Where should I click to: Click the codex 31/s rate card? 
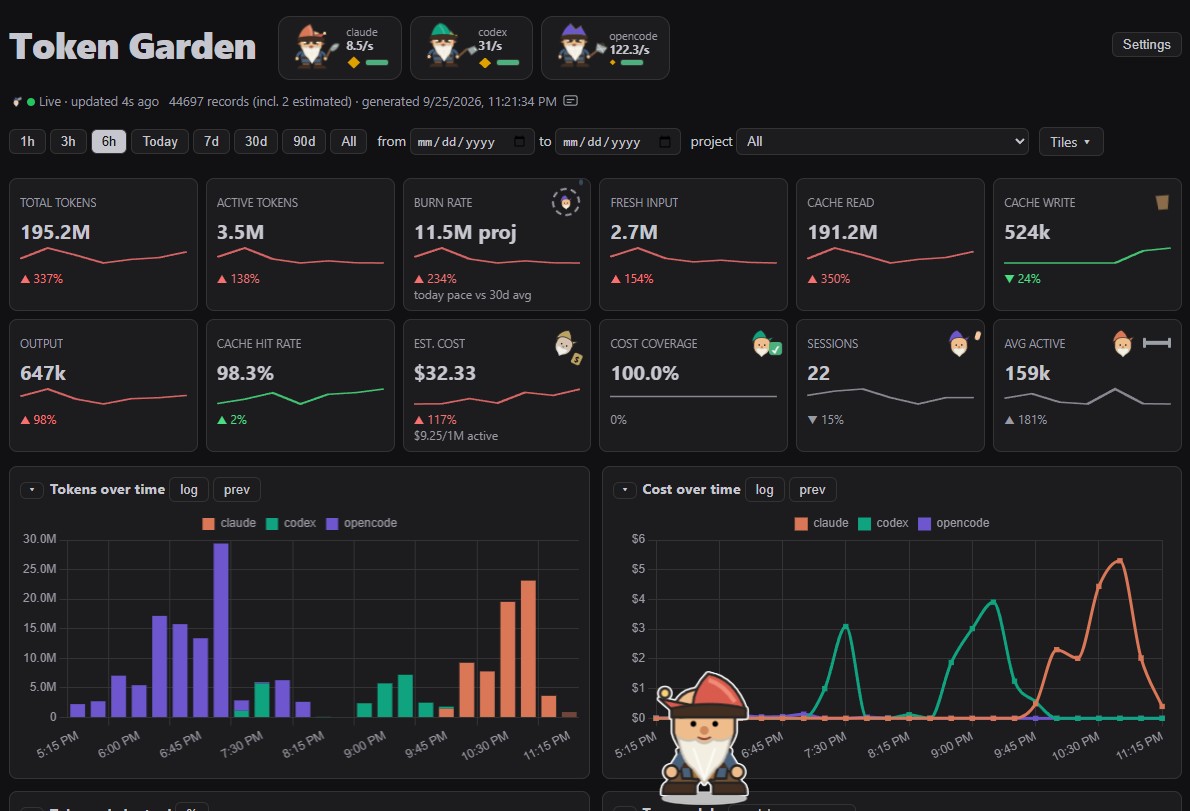[x=471, y=48]
